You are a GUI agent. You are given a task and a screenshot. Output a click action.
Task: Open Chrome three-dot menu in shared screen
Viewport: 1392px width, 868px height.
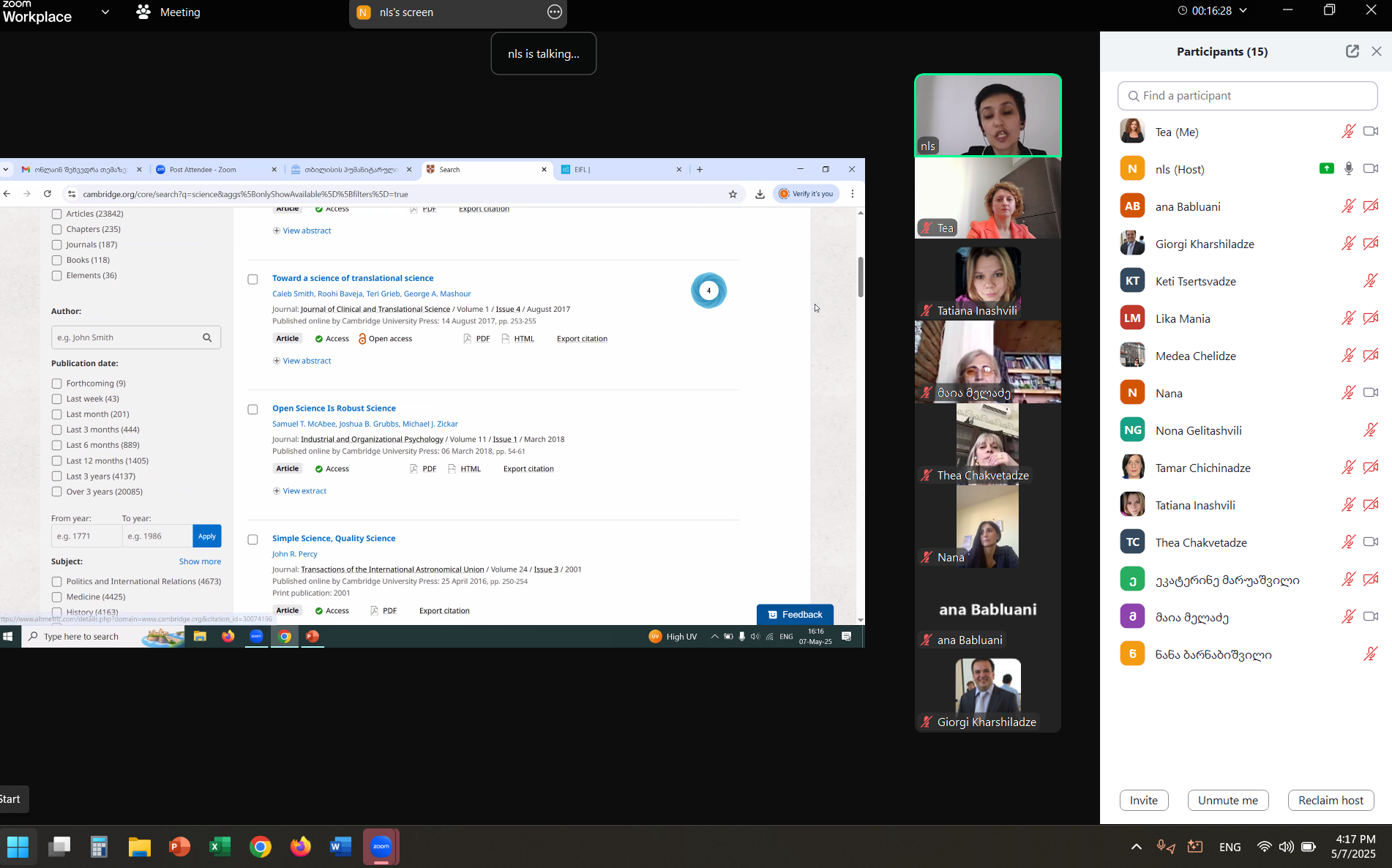click(x=853, y=194)
